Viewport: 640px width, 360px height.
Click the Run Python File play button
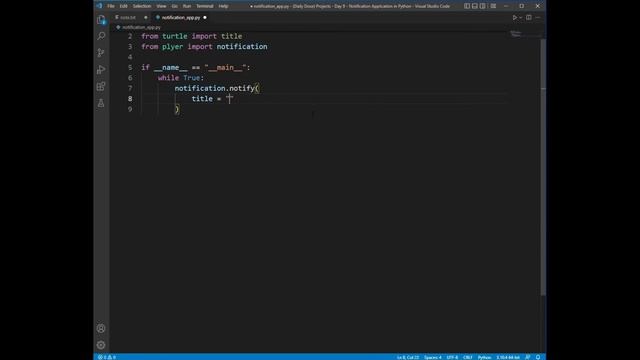tap(515, 18)
